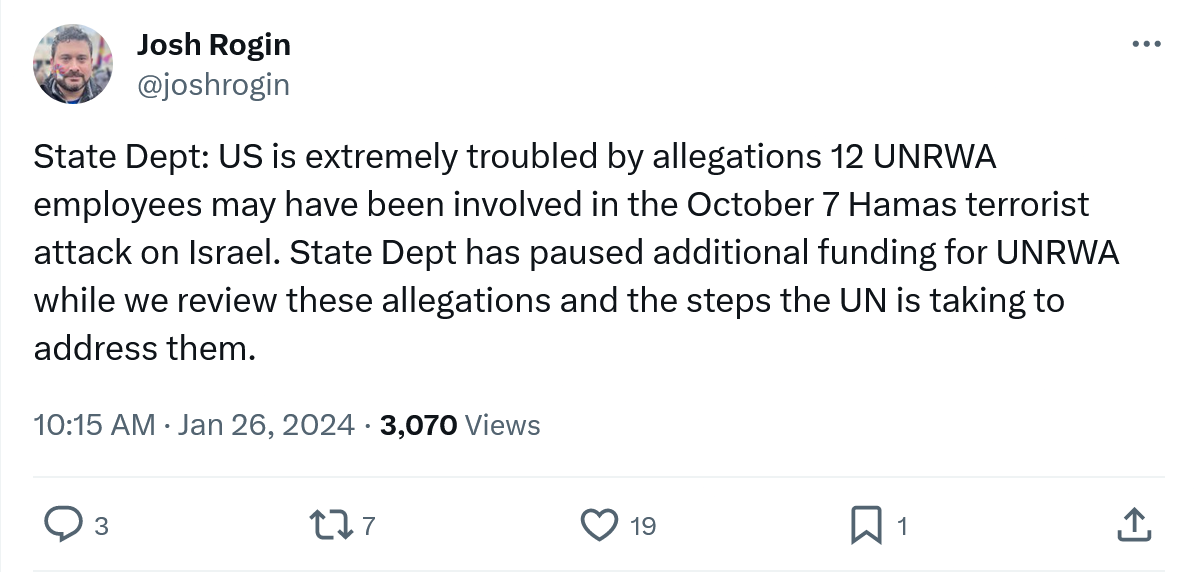The image size is (1196, 572).
Task: Open the @joshrogin handle link
Action: point(212,85)
